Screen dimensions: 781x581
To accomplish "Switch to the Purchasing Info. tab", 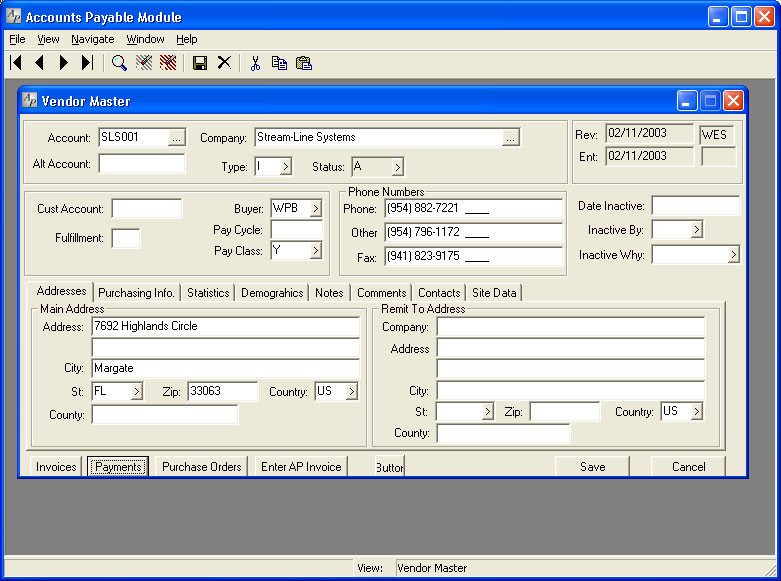I will pos(137,293).
